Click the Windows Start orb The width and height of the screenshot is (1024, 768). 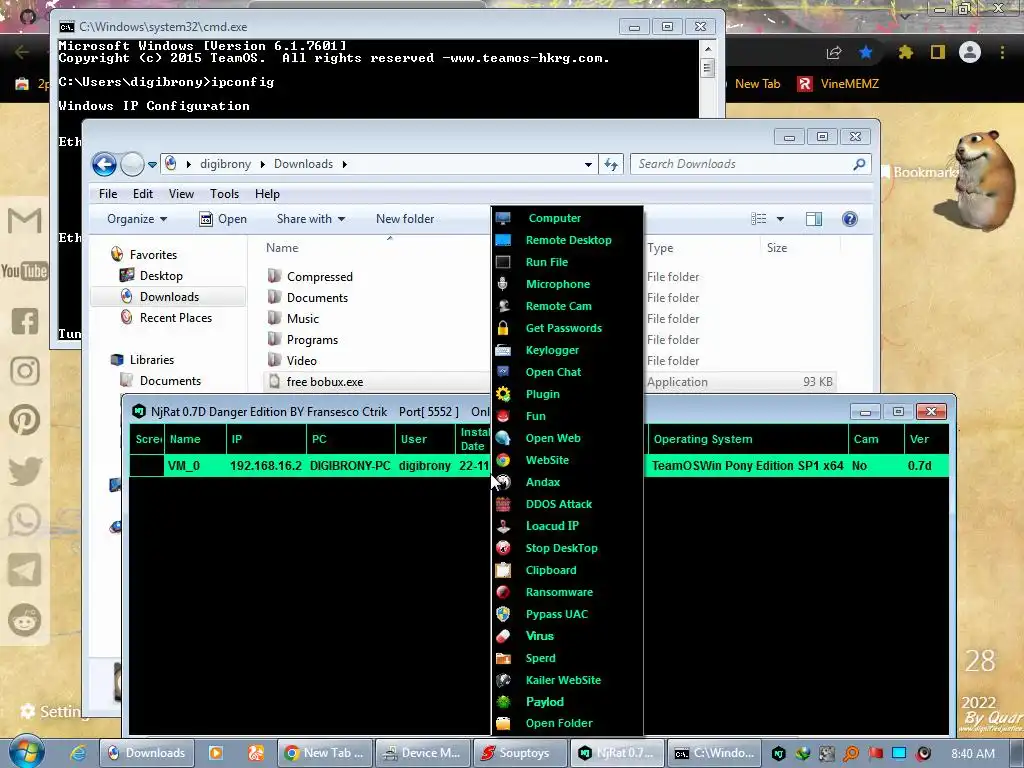(27, 752)
